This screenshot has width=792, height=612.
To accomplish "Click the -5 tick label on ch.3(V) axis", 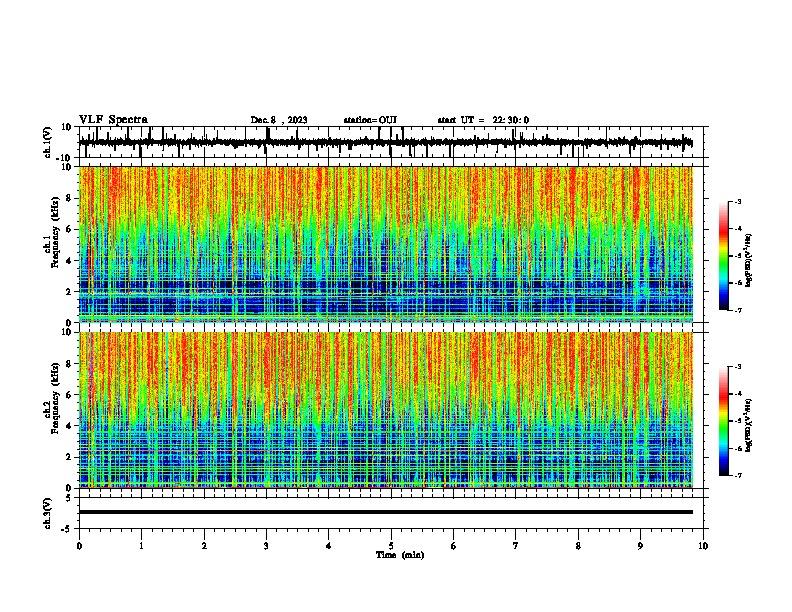I will point(68,529).
